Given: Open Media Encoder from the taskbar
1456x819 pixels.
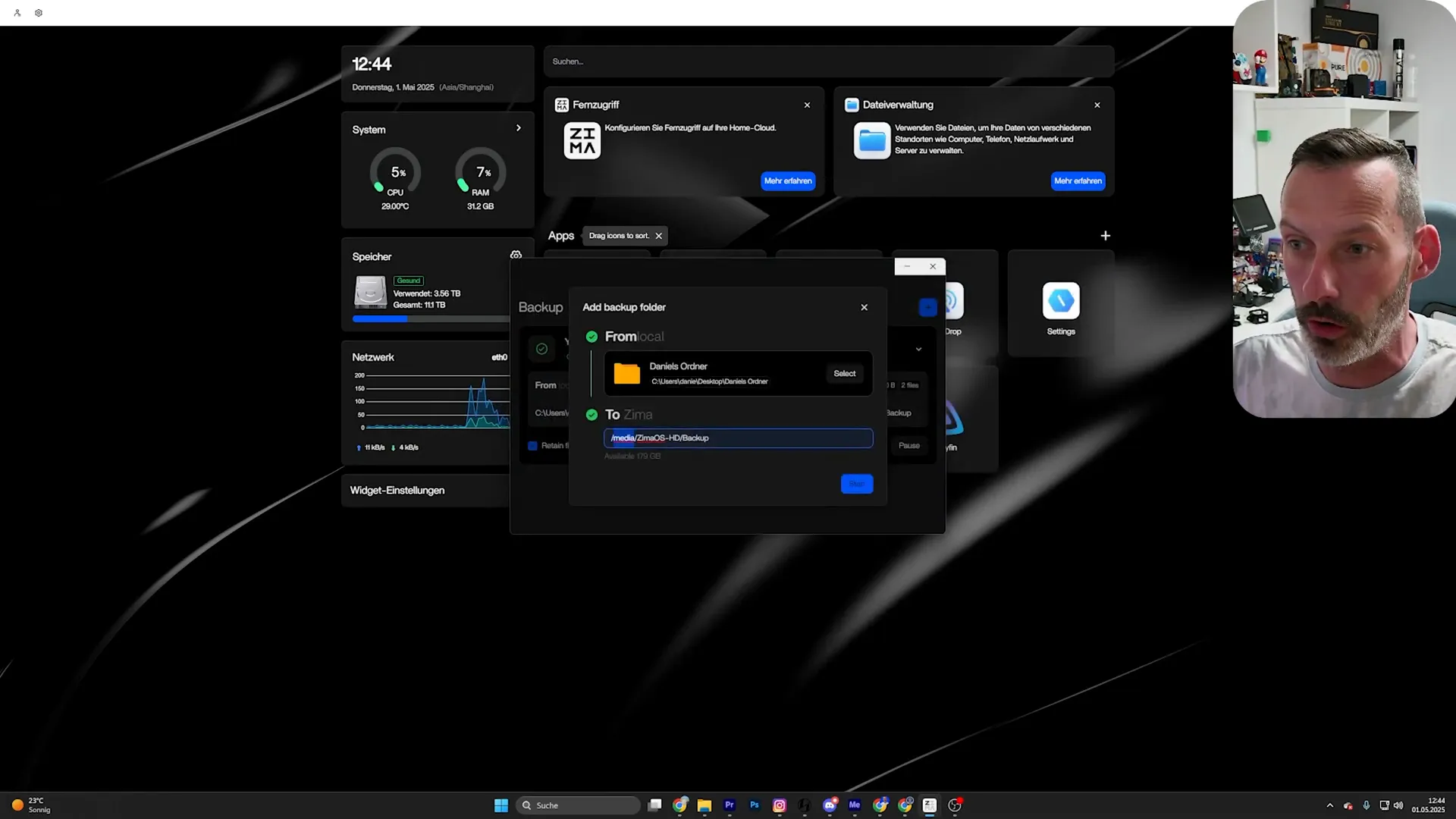Looking at the screenshot, I should (855, 805).
